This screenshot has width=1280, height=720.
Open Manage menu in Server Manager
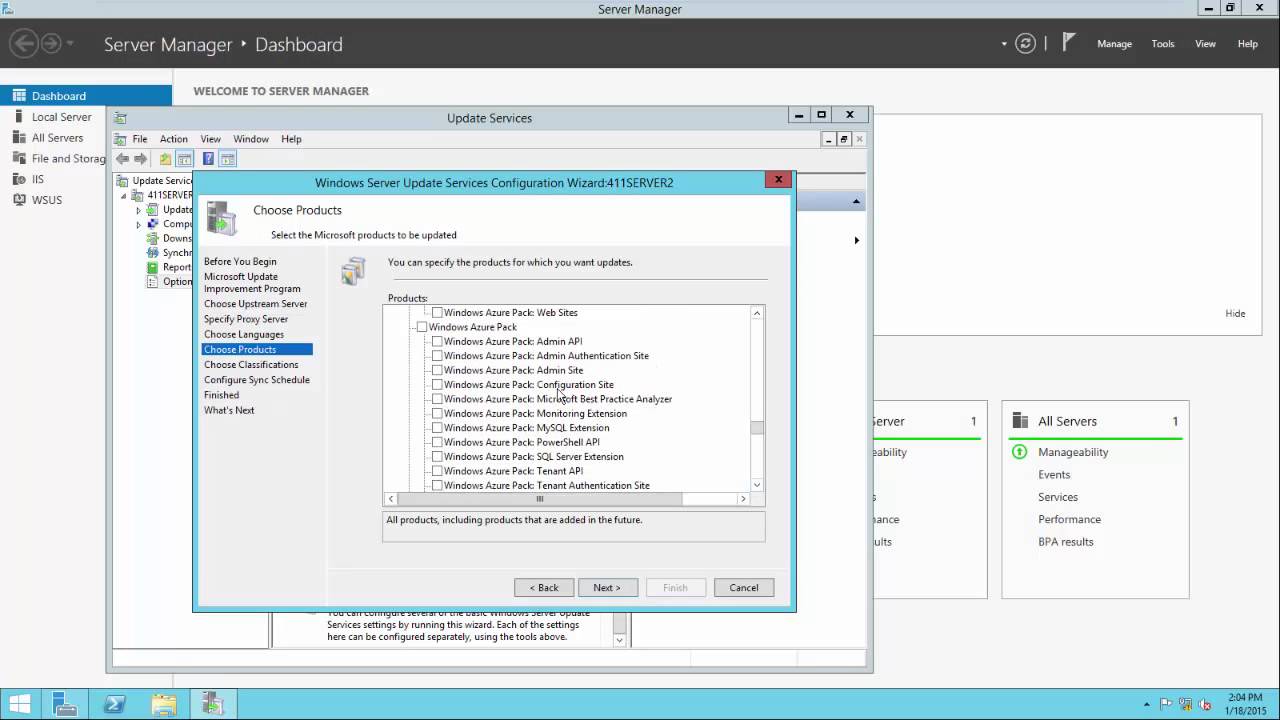(x=1114, y=44)
